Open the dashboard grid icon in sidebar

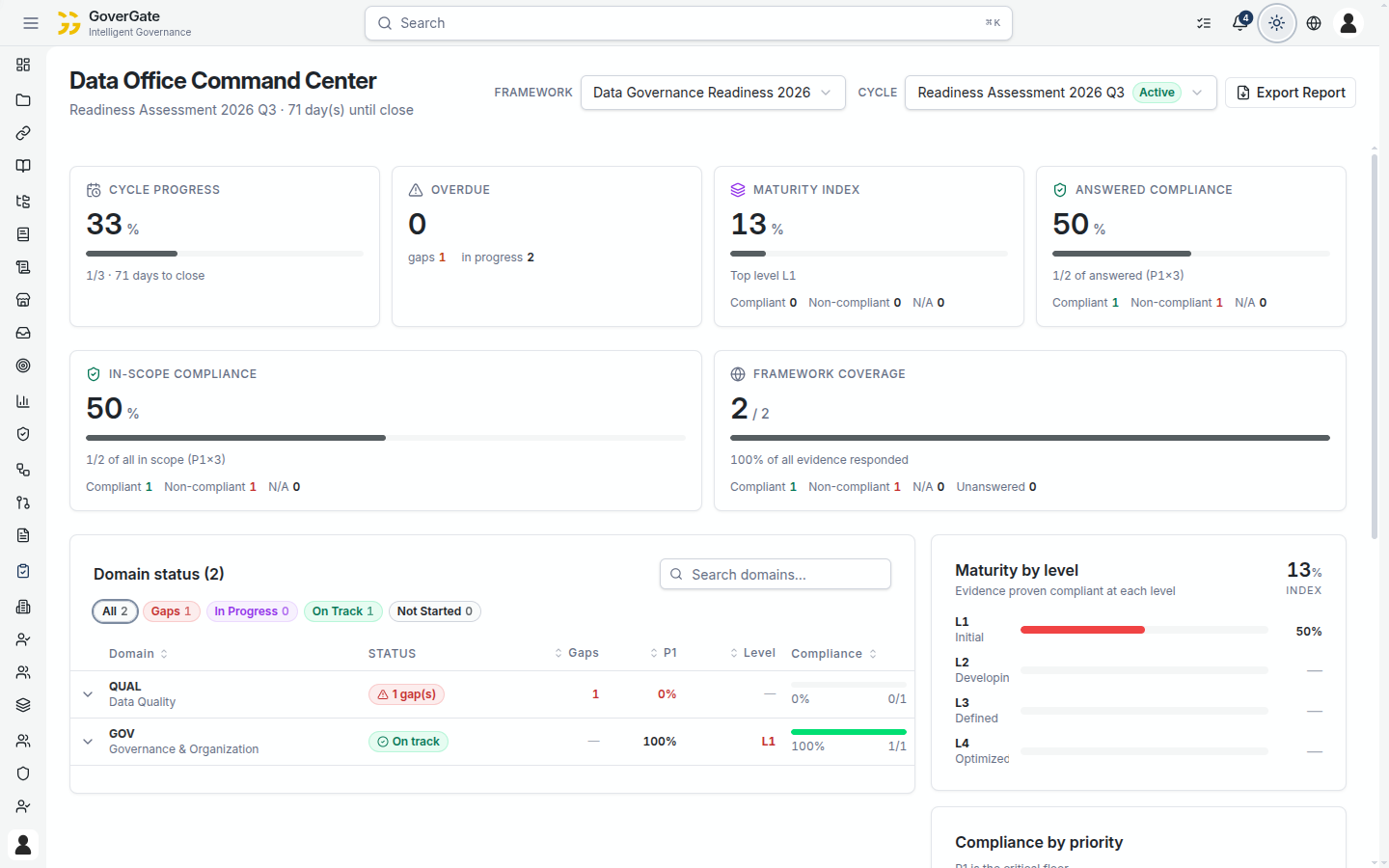pyautogui.click(x=23, y=65)
